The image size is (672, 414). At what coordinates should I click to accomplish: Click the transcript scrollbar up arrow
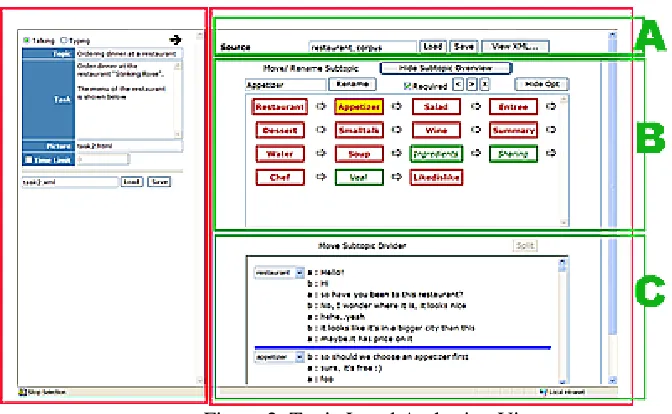[x=563, y=262]
